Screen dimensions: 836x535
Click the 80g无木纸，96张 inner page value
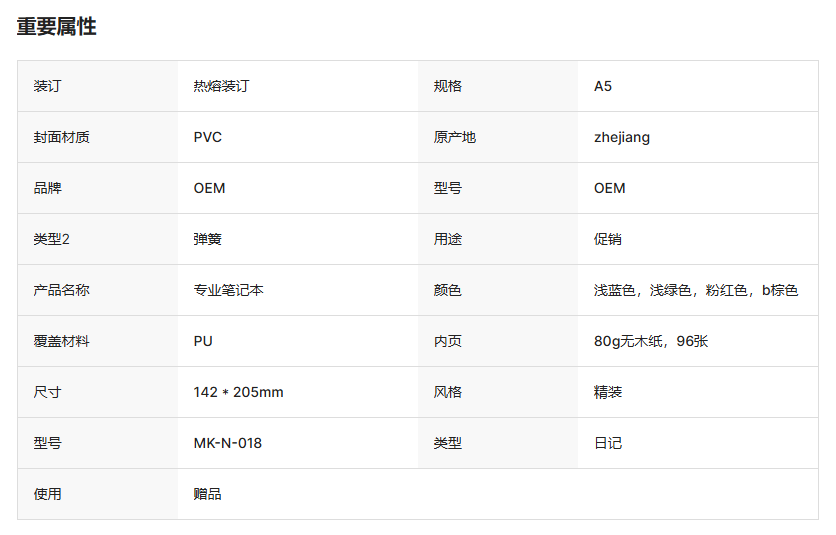(651, 341)
